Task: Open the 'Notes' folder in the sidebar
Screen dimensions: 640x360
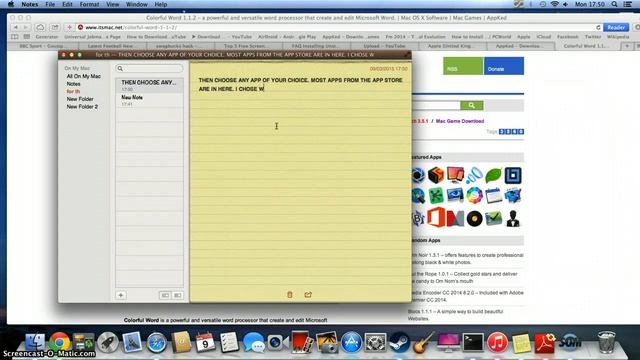Action: pos(73,84)
